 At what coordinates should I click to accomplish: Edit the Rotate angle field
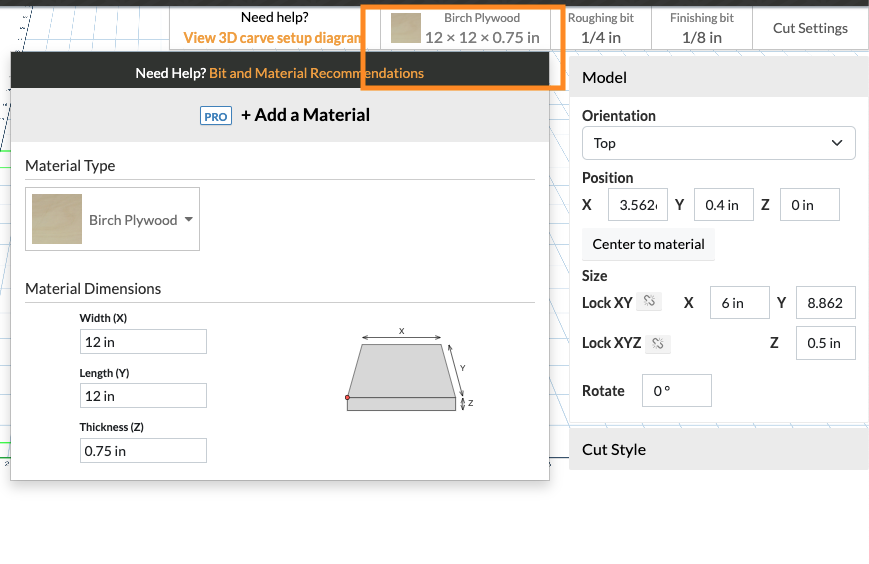pos(677,391)
